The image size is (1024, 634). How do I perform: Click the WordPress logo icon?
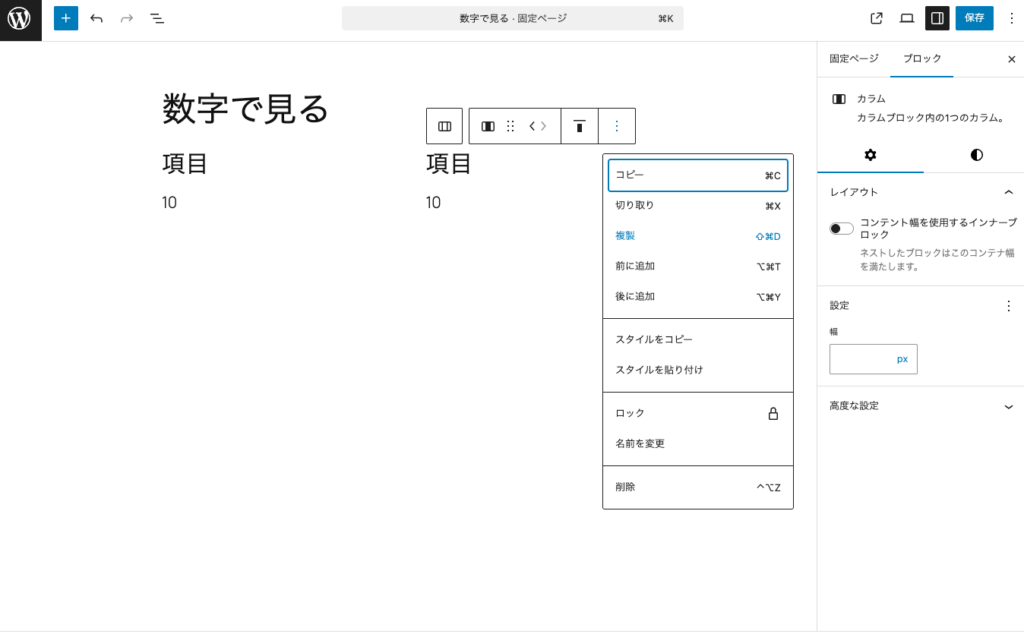(19, 19)
